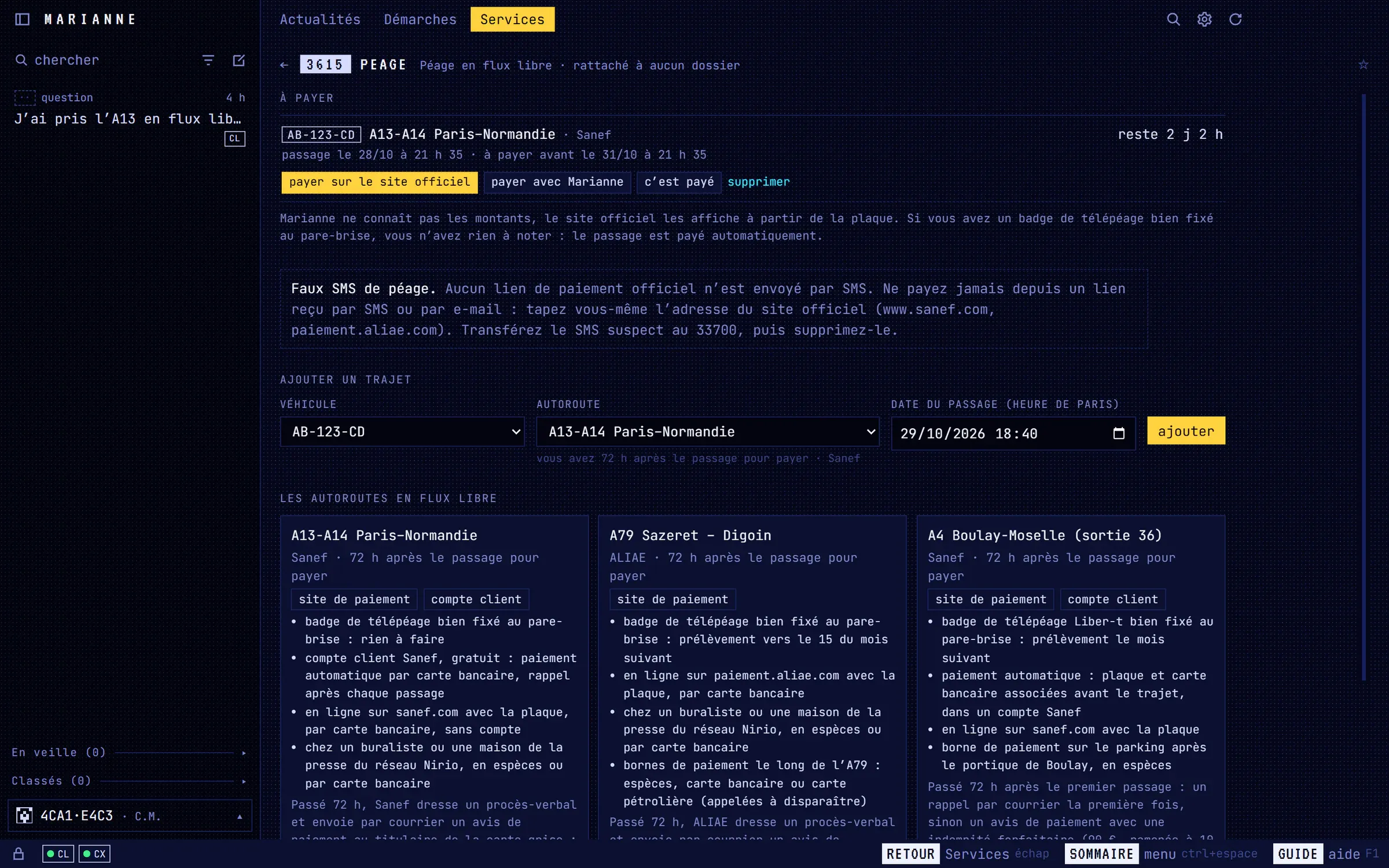Click the refresh icon in header
This screenshot has height=868, width=1389.
[x=1235, y=19]
